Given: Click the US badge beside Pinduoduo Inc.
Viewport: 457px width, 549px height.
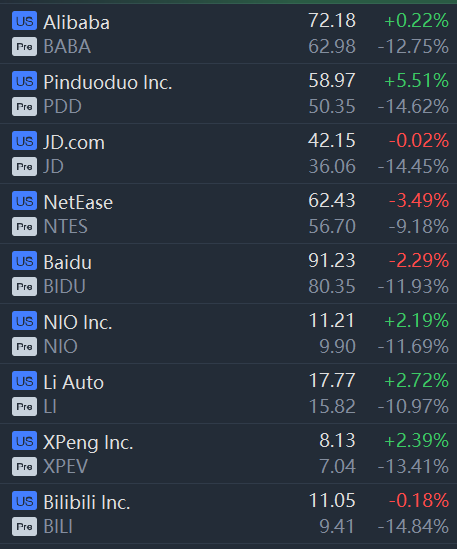Looking at the screenshot, I should pyautogui.click(x=25, y=81).
